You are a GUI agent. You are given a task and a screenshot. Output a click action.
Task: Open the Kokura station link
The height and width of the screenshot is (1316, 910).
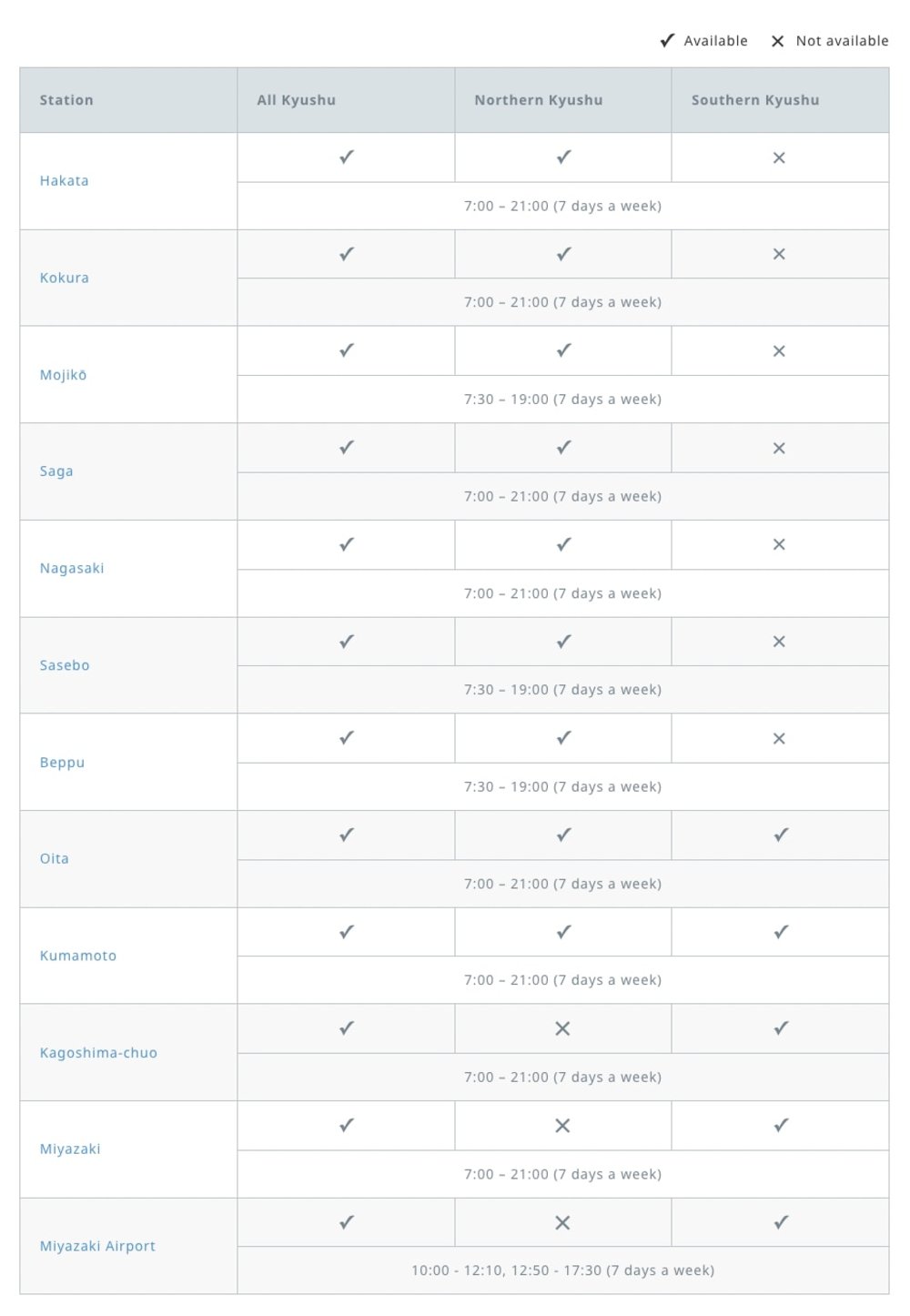click(x=64, y=278)
